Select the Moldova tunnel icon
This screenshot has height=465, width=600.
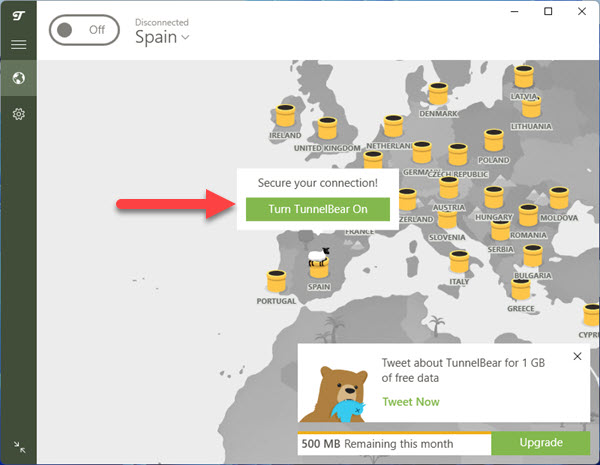pos(559,197)
